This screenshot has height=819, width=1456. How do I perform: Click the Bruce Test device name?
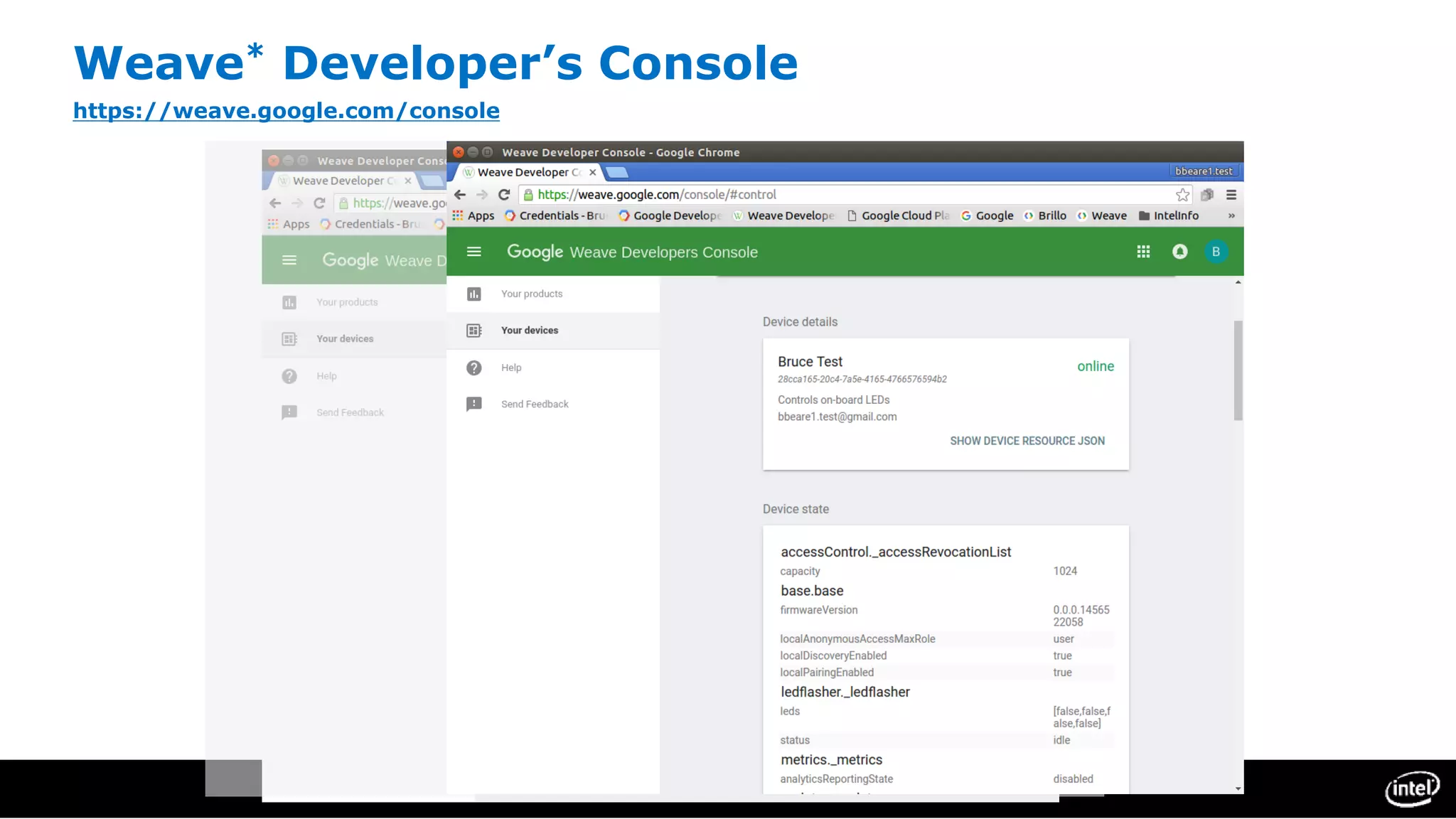point(810,362)
